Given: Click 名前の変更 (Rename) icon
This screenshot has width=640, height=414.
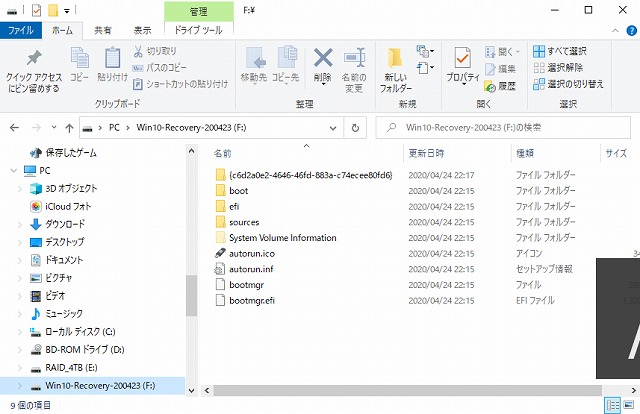Looking at the screenshot, I should coord(353,69).
